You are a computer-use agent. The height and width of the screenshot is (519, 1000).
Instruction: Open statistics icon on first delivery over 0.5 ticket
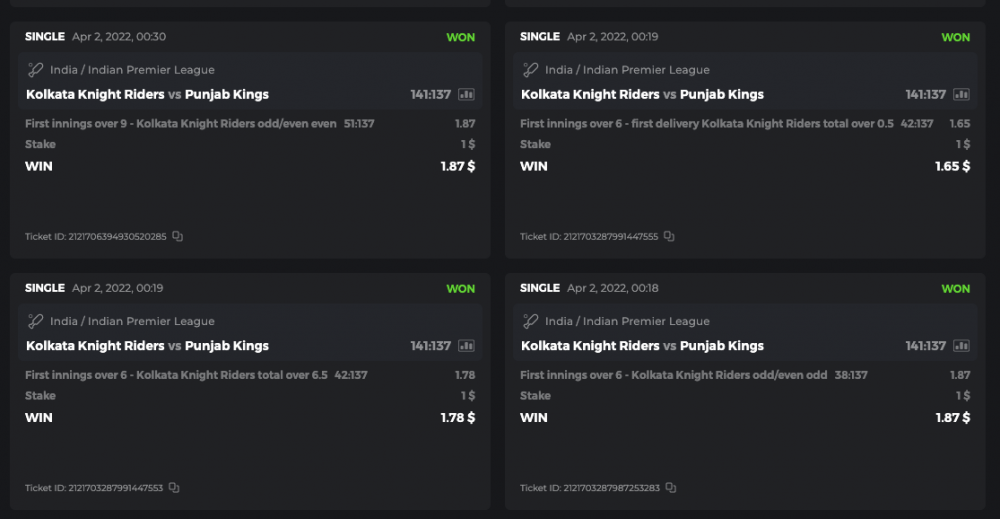click(x=961, y=95)
